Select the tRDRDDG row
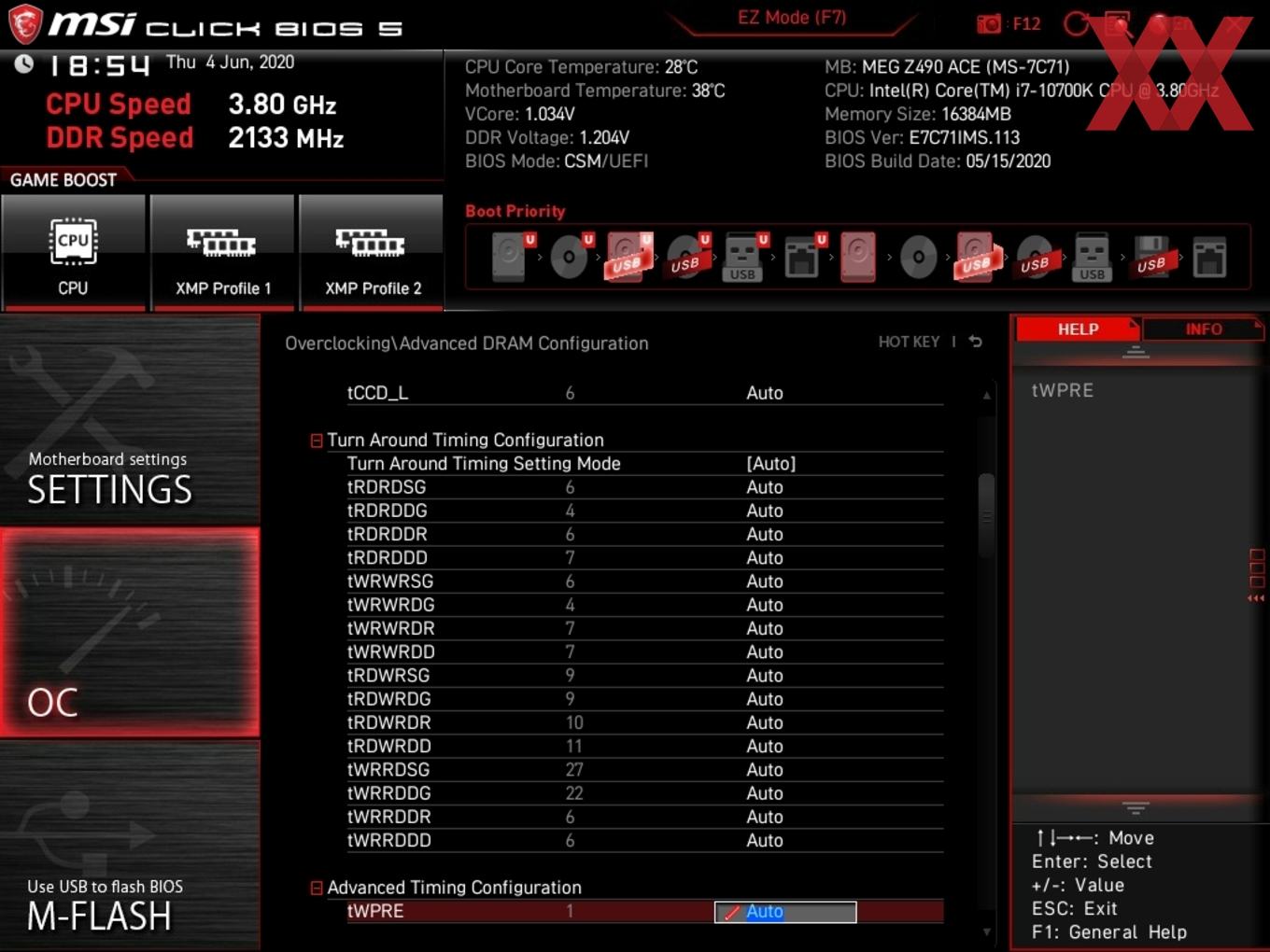The height and width of the screenshot is (952, 1270). (644, 511)
